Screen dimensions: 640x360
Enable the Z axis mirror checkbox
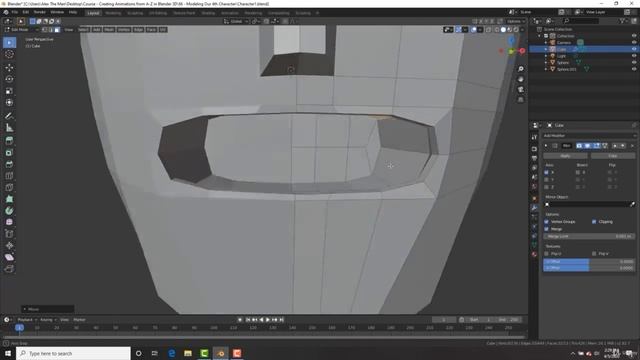[547, 187]
